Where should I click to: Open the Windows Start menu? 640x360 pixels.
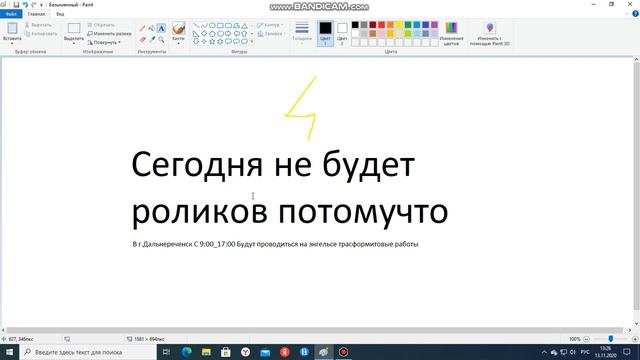[x=9, y=352]
